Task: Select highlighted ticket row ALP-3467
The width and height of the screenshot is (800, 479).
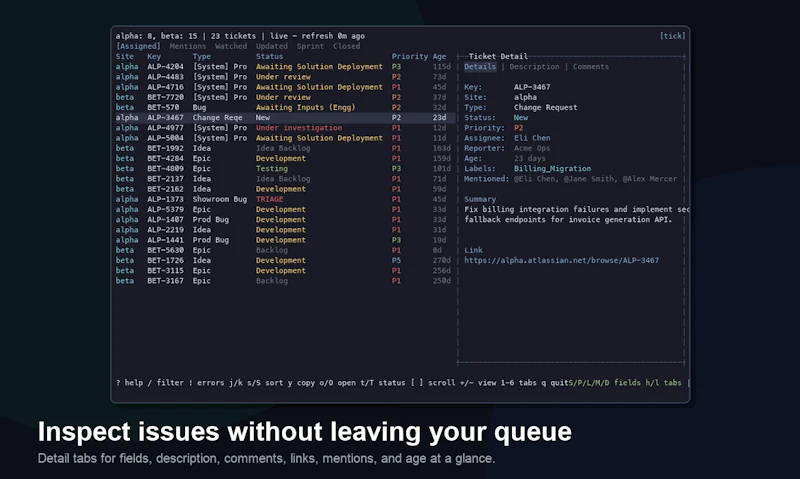Action: 284,118
